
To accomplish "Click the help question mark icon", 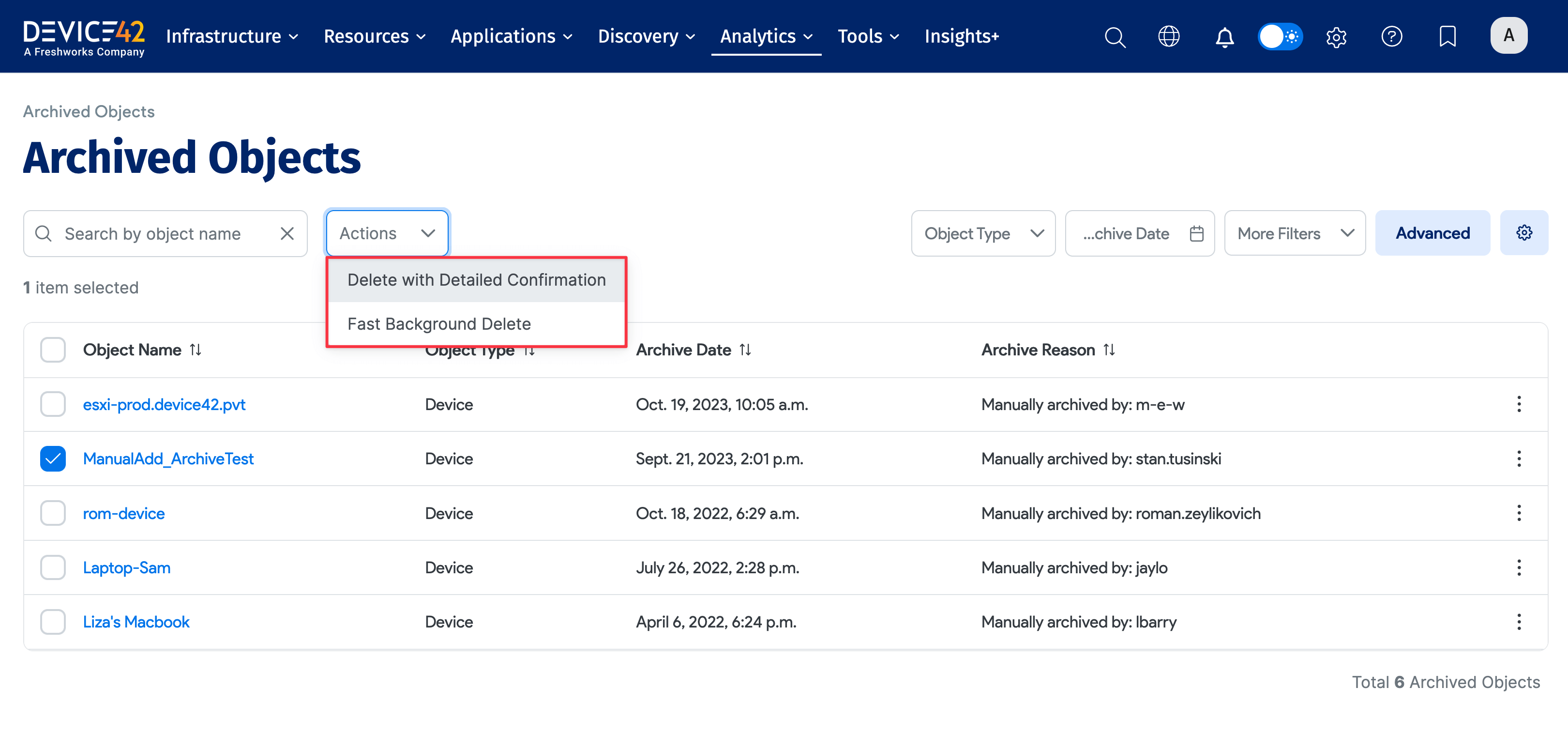I will pos(1391,36).
